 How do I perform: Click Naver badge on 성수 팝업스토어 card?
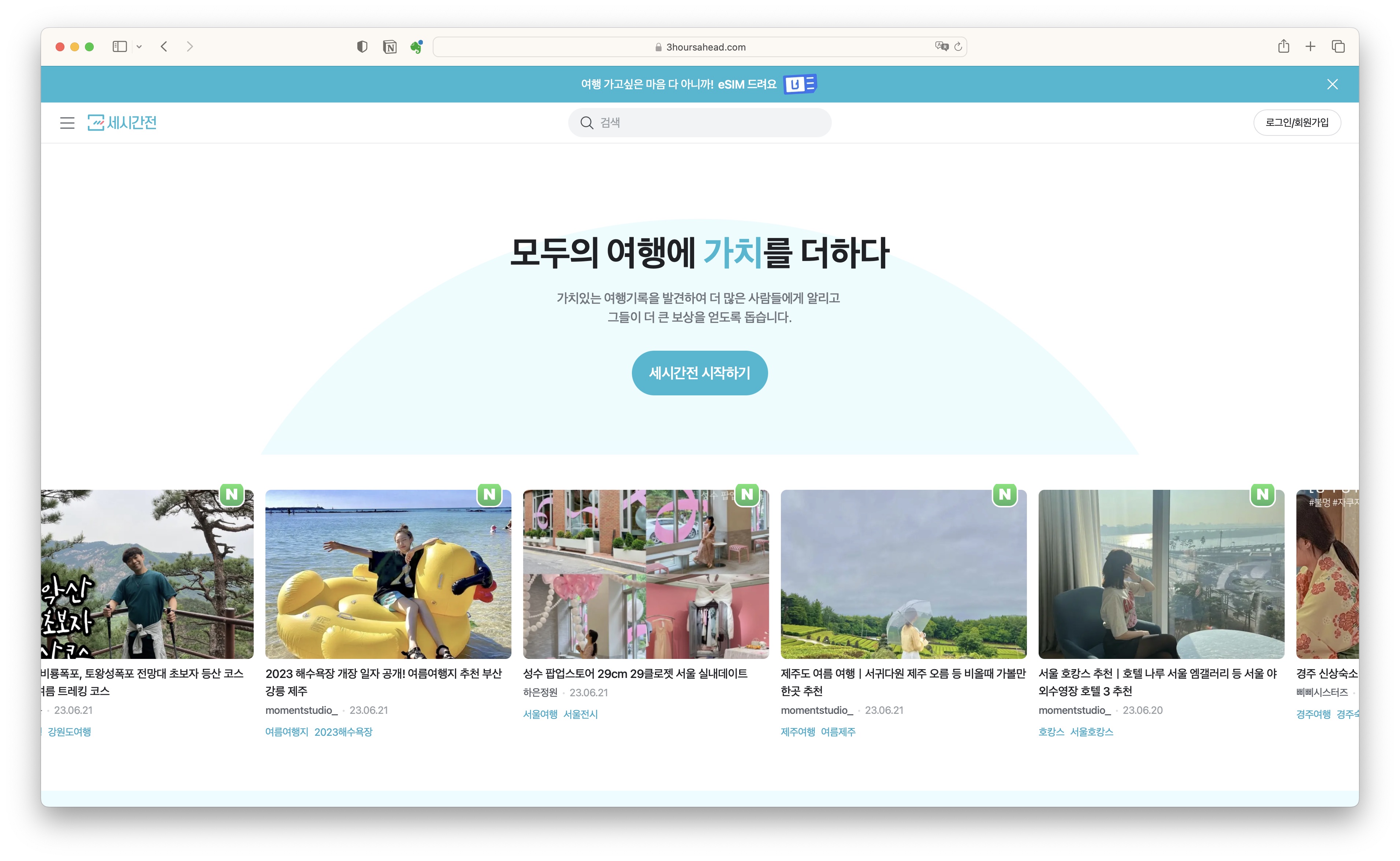pos(748,494)
